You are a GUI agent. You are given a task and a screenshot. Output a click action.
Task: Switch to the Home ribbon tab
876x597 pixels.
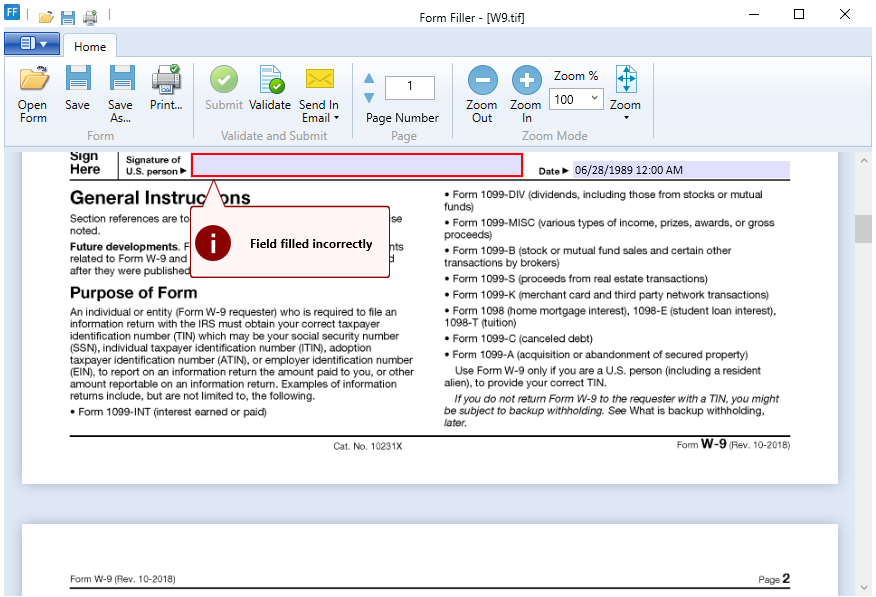[90, 46]
